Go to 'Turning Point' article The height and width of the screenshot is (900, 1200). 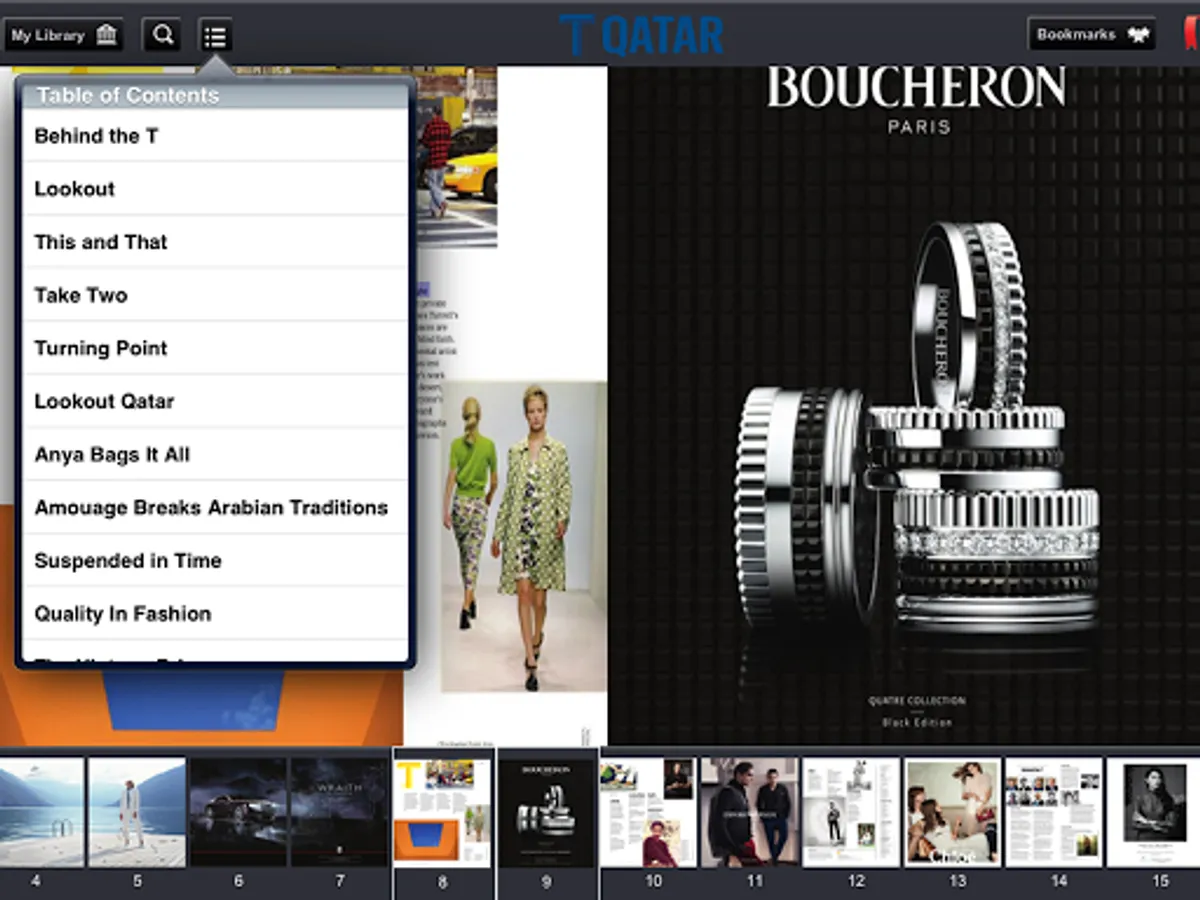[x=215, y=348]
